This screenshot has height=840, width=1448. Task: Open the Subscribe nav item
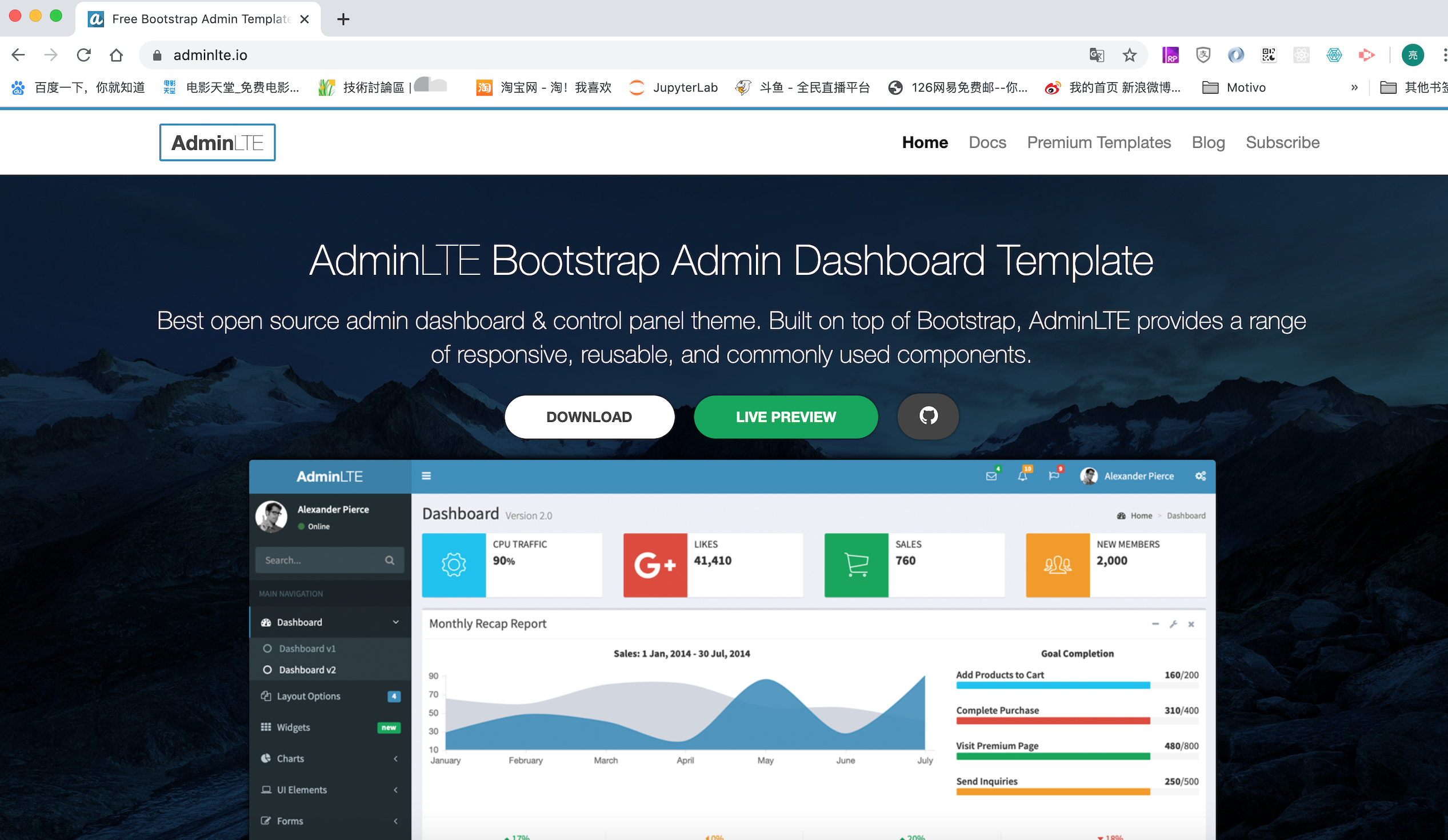(x=1282, y=142)
